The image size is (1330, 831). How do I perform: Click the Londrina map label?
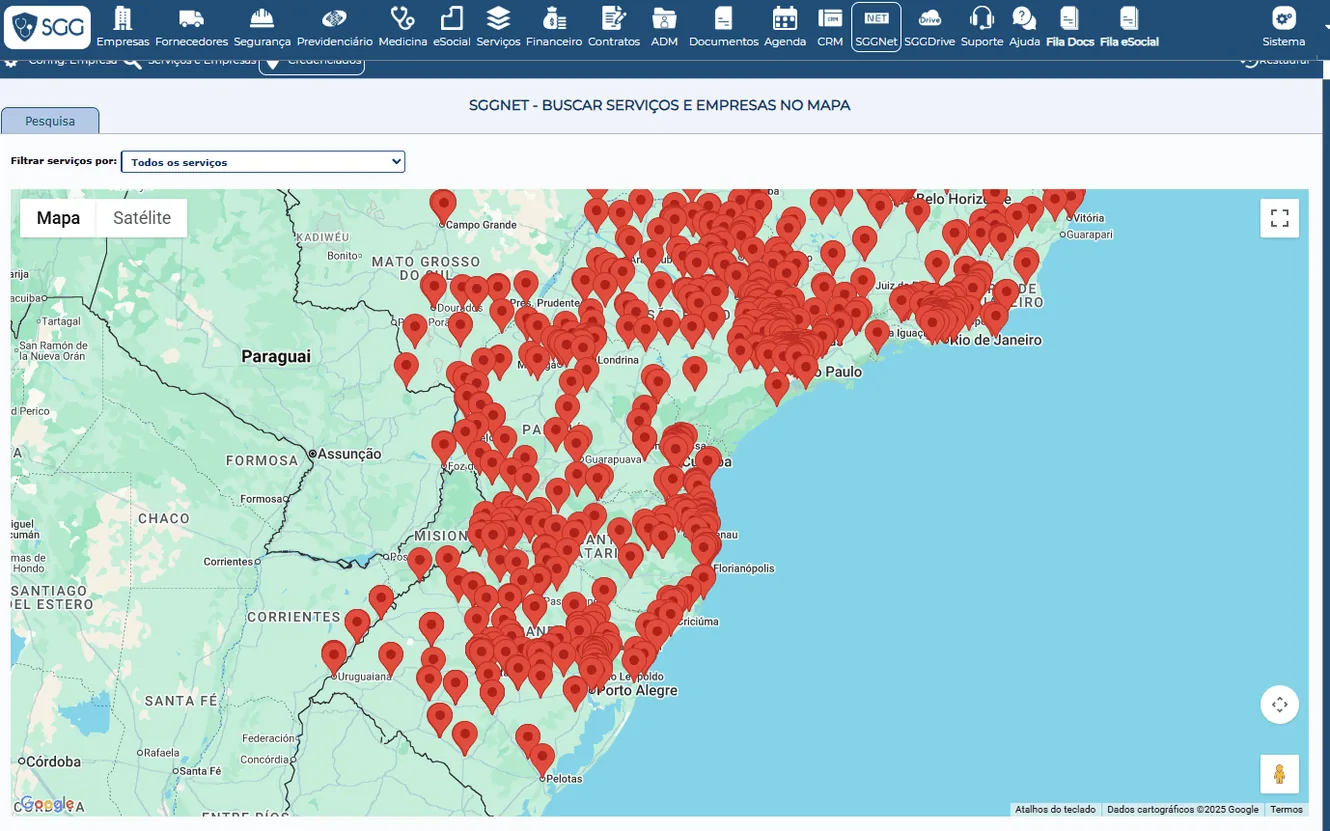click(618, 360)
